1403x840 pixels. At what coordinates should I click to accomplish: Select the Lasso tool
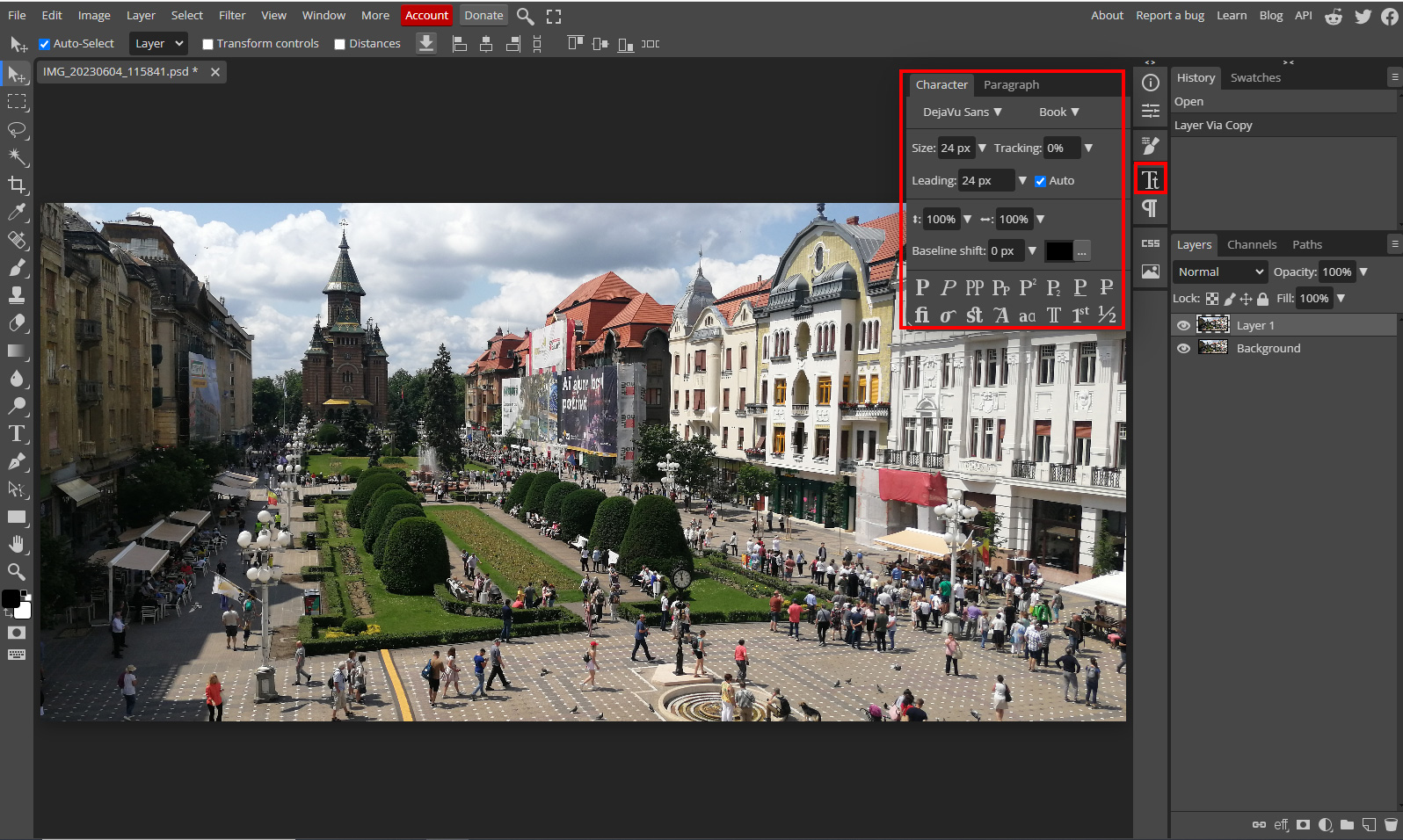[17, 130]
